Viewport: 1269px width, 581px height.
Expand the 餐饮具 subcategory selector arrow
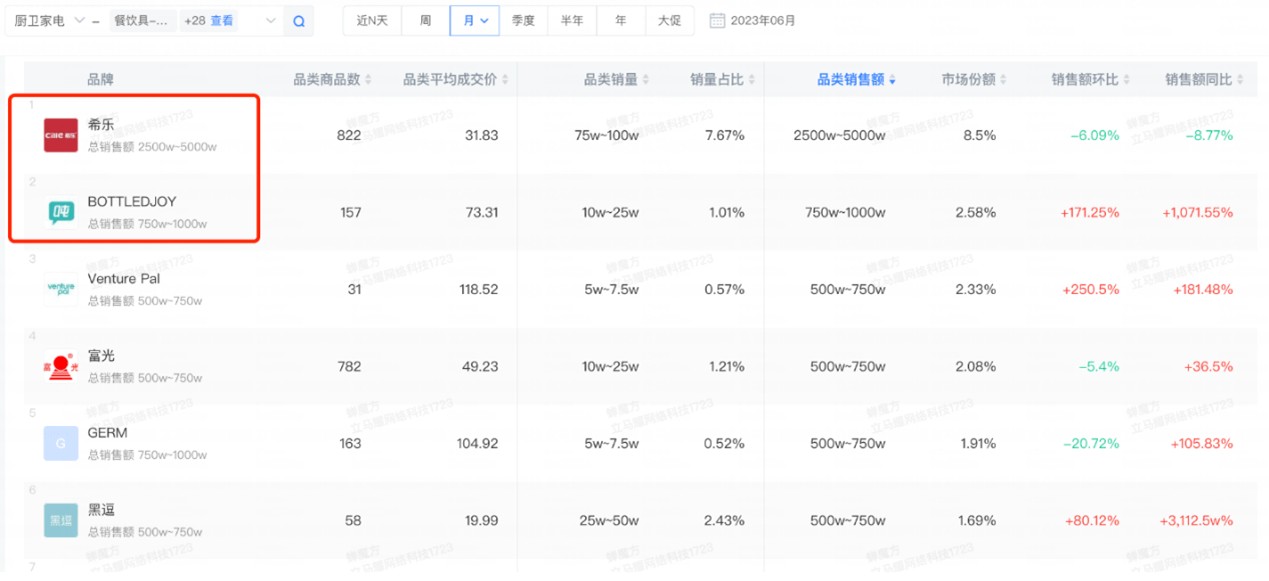pyautogui.click(x=271, y=20)
